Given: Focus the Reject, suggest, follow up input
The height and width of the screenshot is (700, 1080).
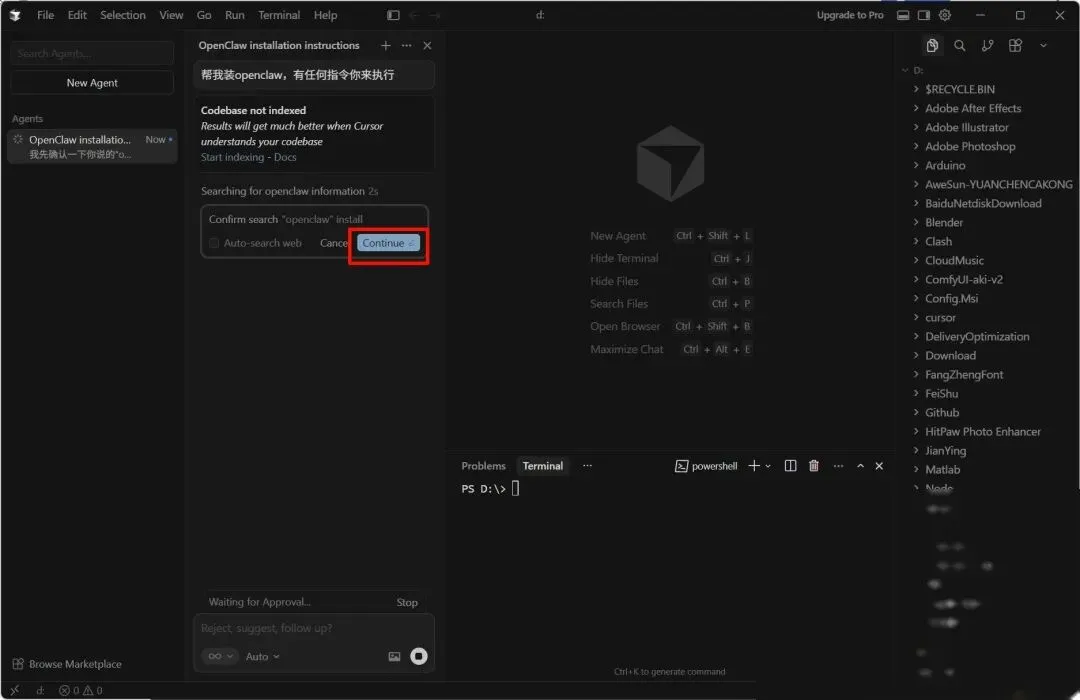Looking at the screenshot, I should 314,628.
